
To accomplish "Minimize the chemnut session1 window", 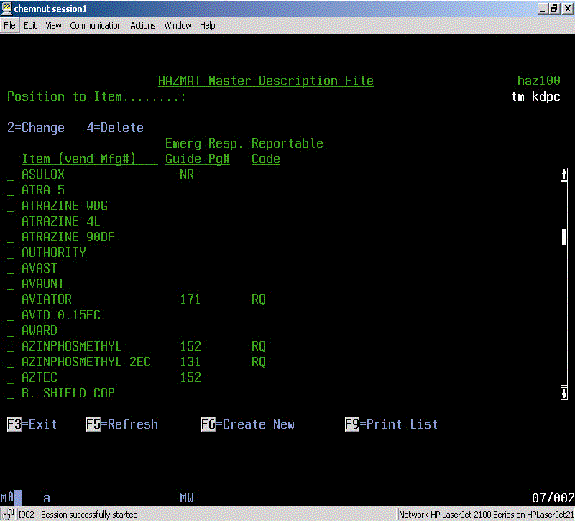I will coord(543,9).
